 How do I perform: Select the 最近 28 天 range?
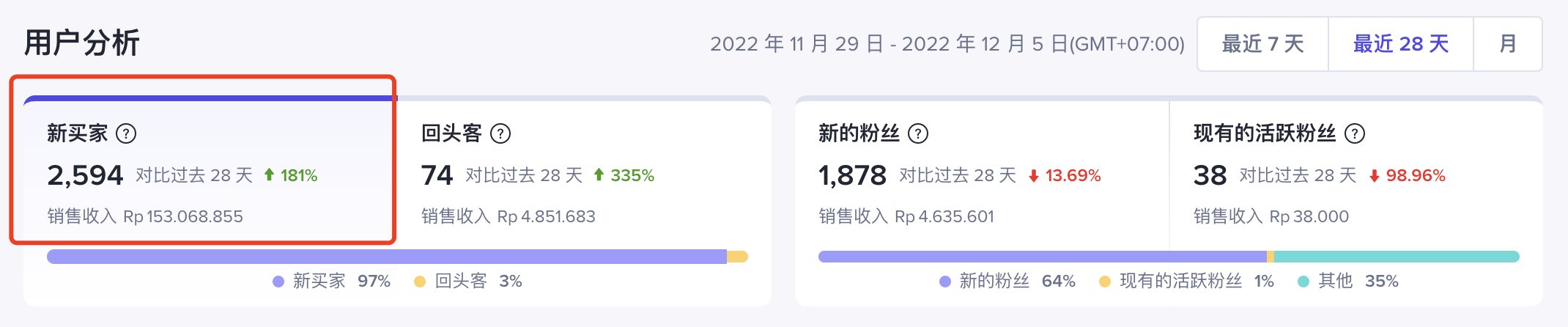click(1400, 44)
